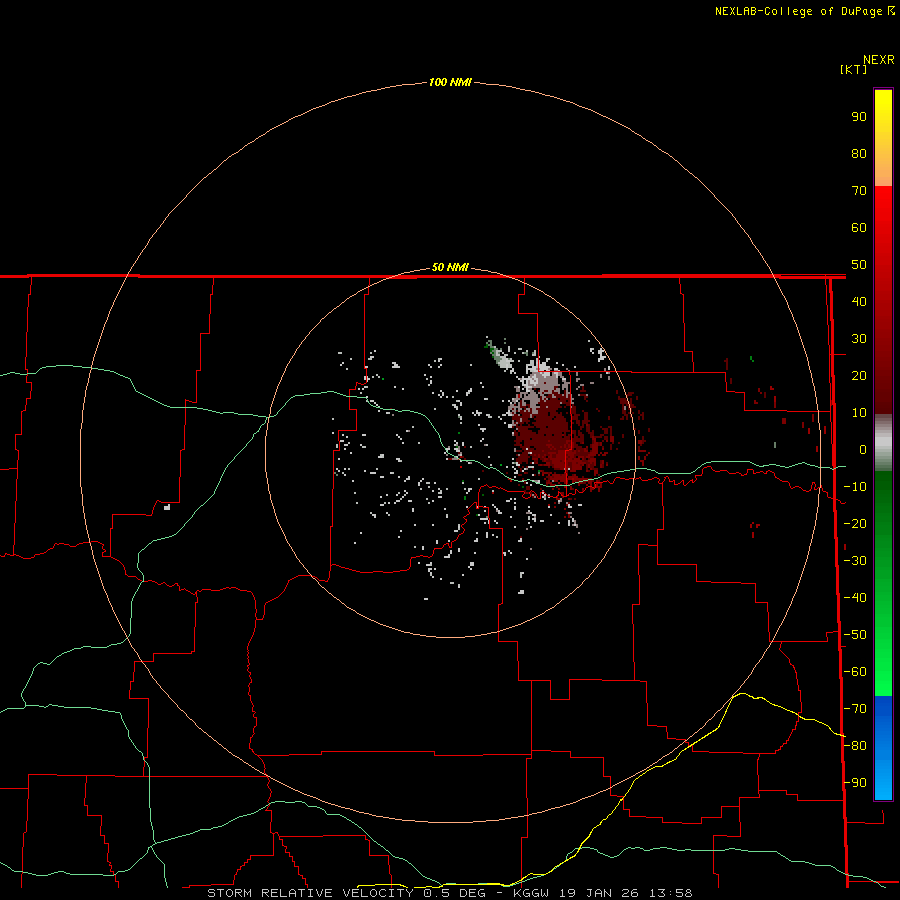Click the -50 value on velocity scale
Screen dimensions: 900x900
[855, 635]
